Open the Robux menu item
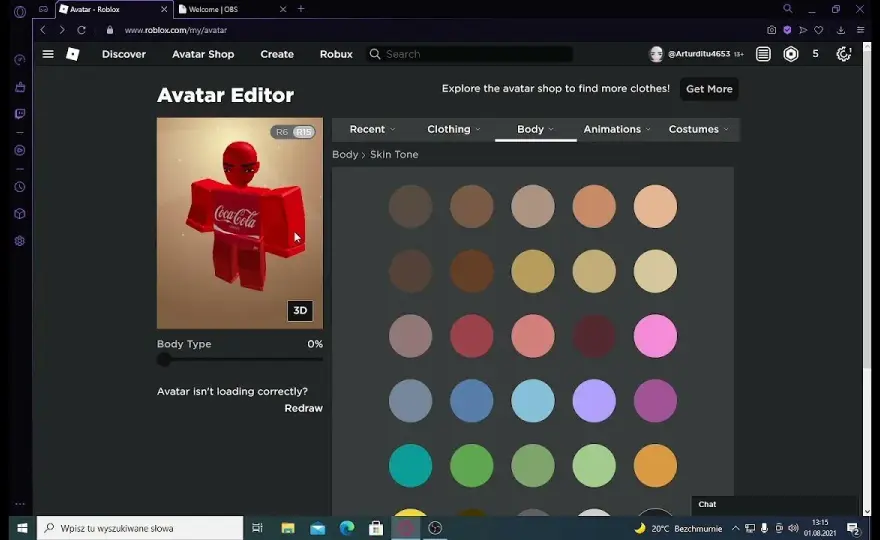Image resolution: width=880 pixels, height=540 pixels. (336, 54)
